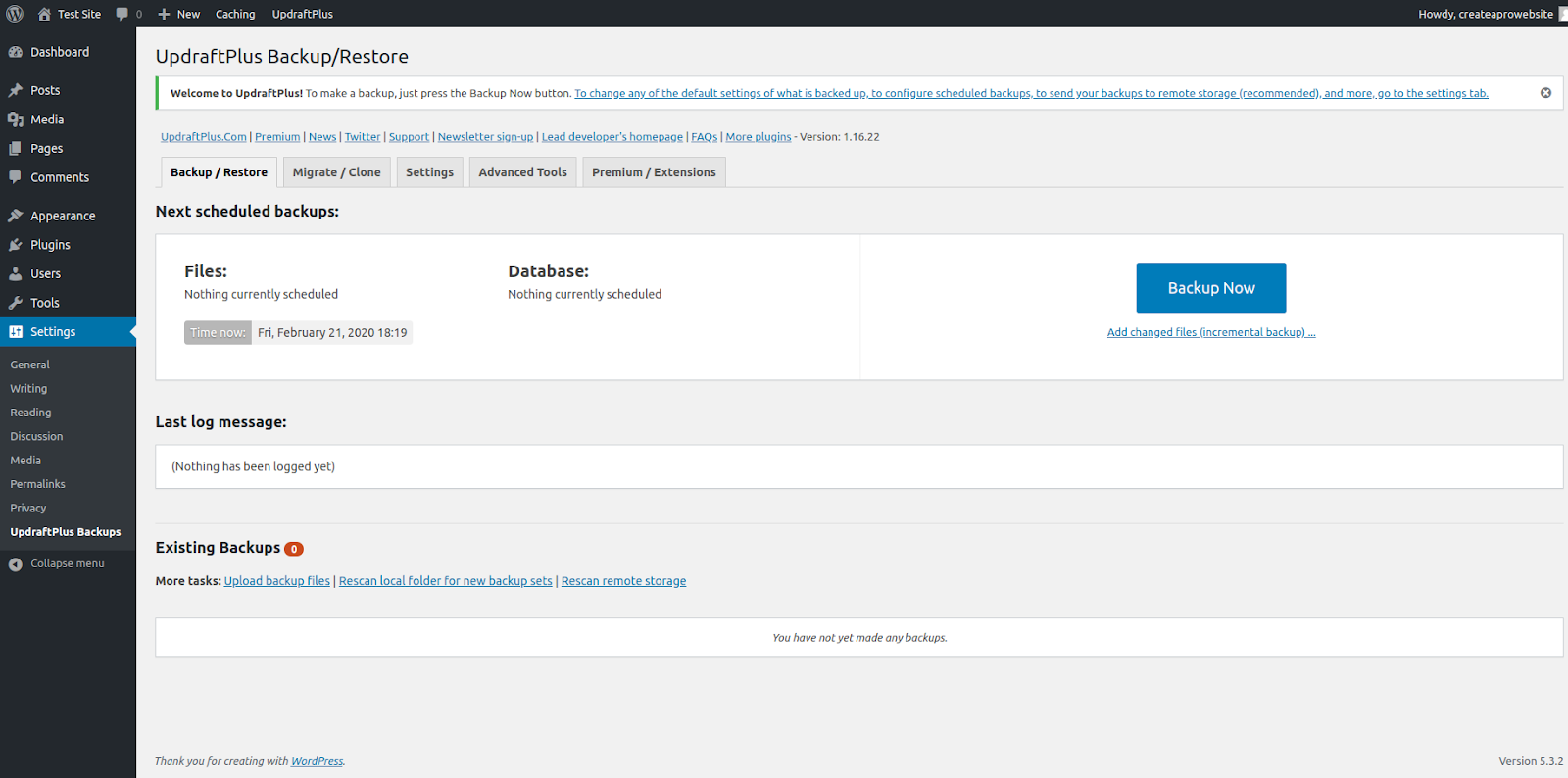The width and height of the screenshot is (1568, 778).
Task: Click the Plugins plug icon
Action: click(16, 245)
